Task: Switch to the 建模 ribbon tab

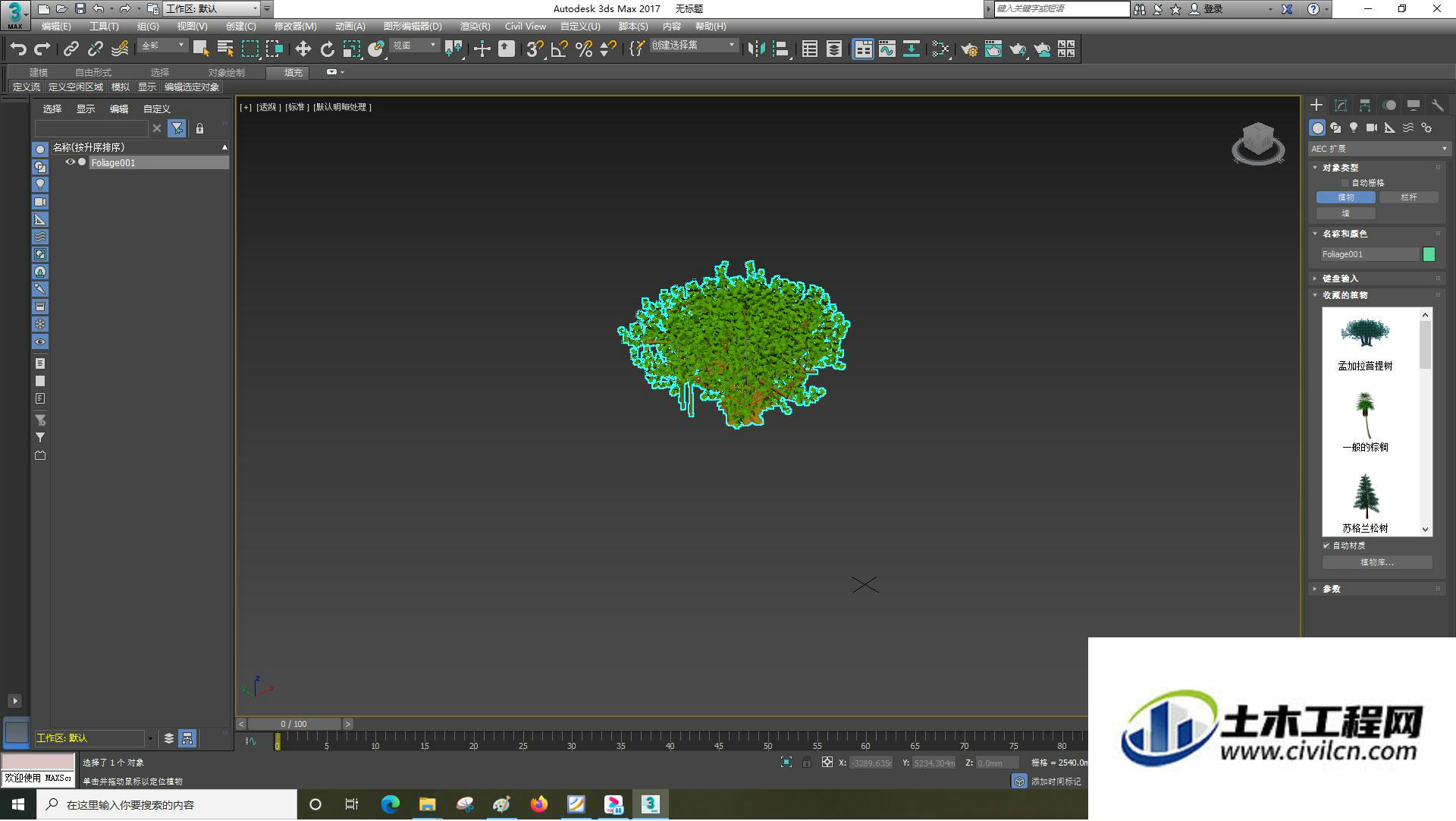Action: pyautogui.click(x=39, y=72)
